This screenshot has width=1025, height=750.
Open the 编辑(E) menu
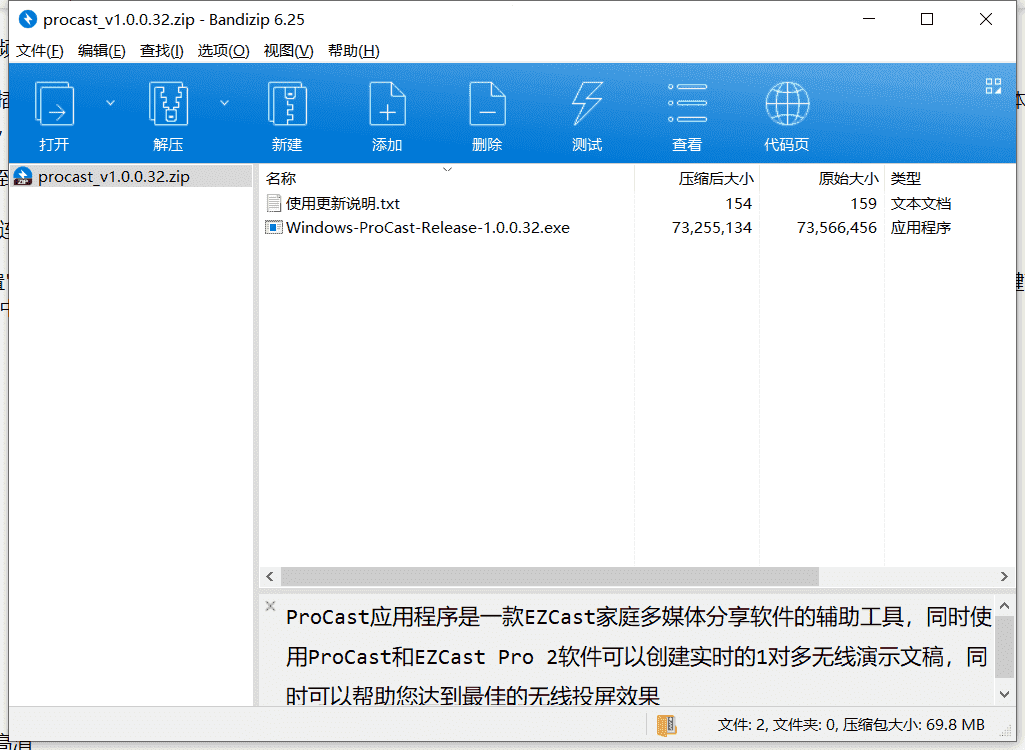[101, 51]
